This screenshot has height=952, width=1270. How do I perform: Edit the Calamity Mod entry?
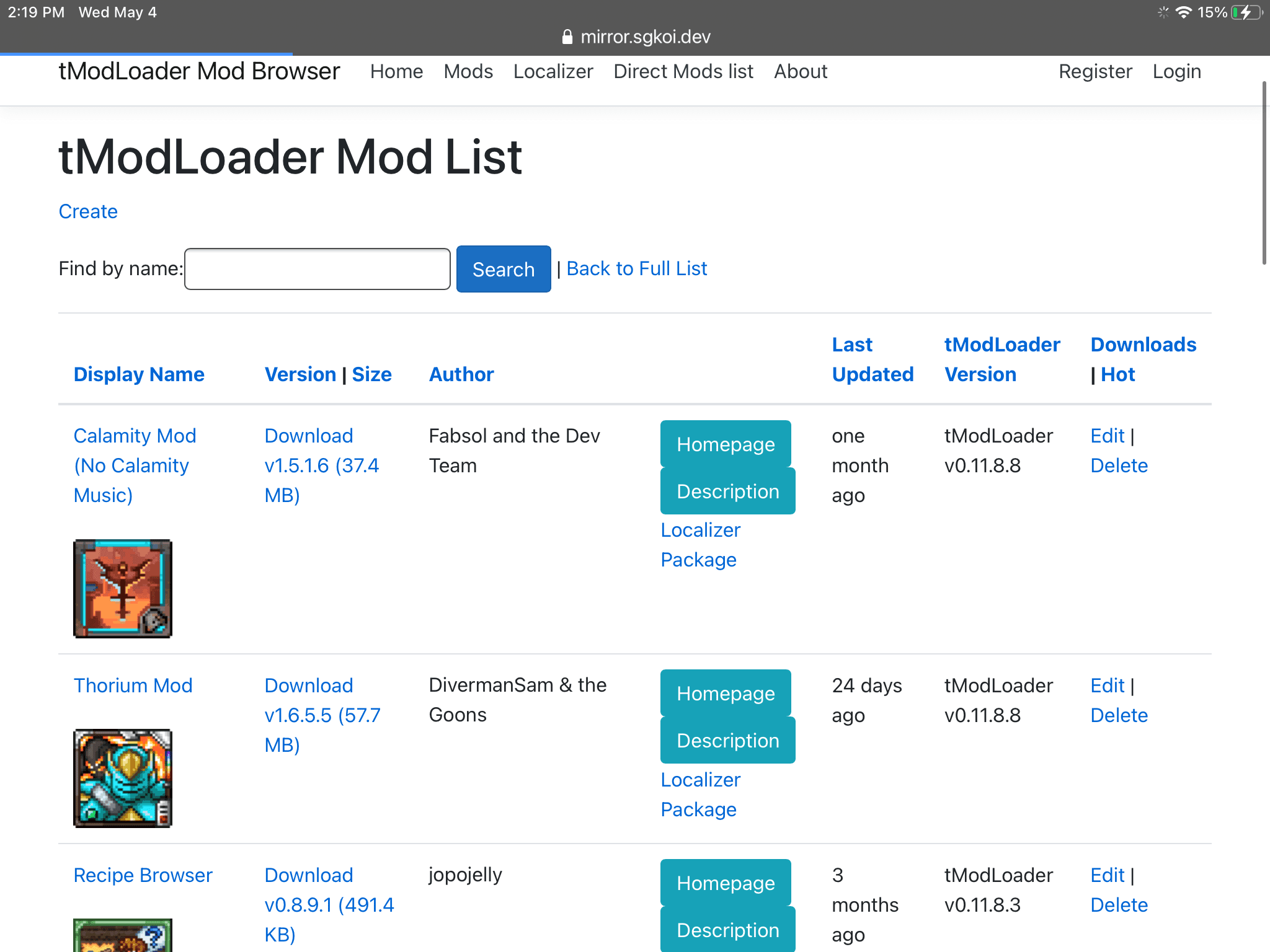(1108, 436)
